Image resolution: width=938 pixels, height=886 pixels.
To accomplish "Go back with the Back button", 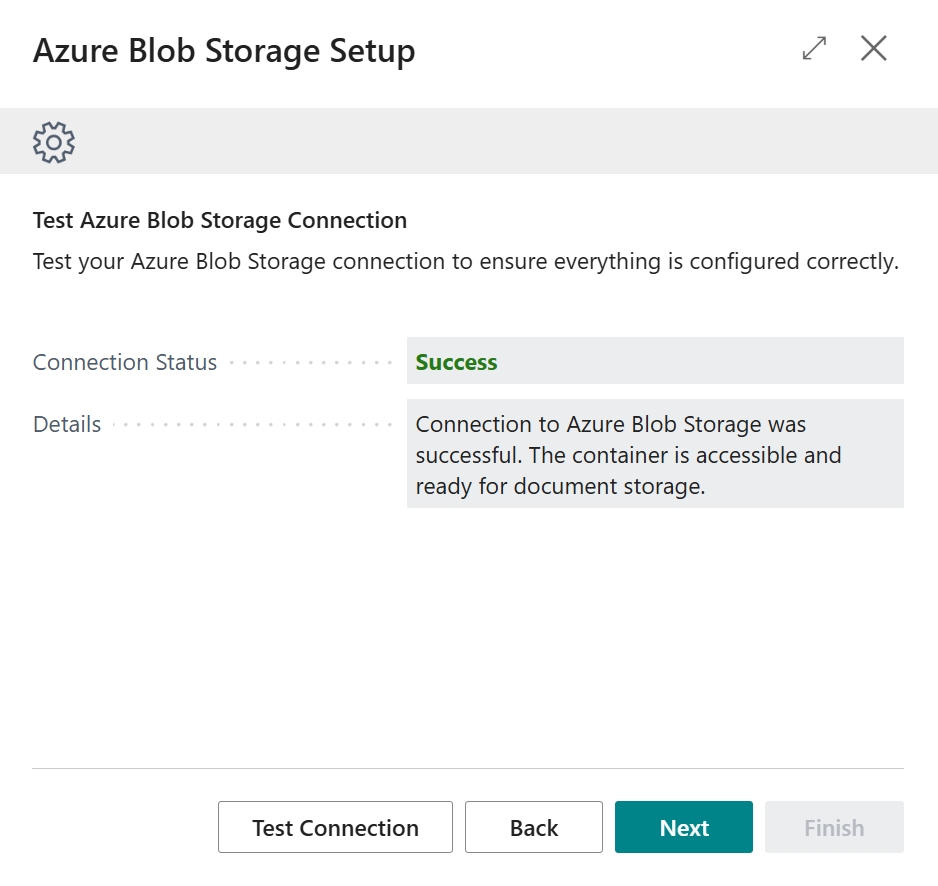I will pos(534,827).
